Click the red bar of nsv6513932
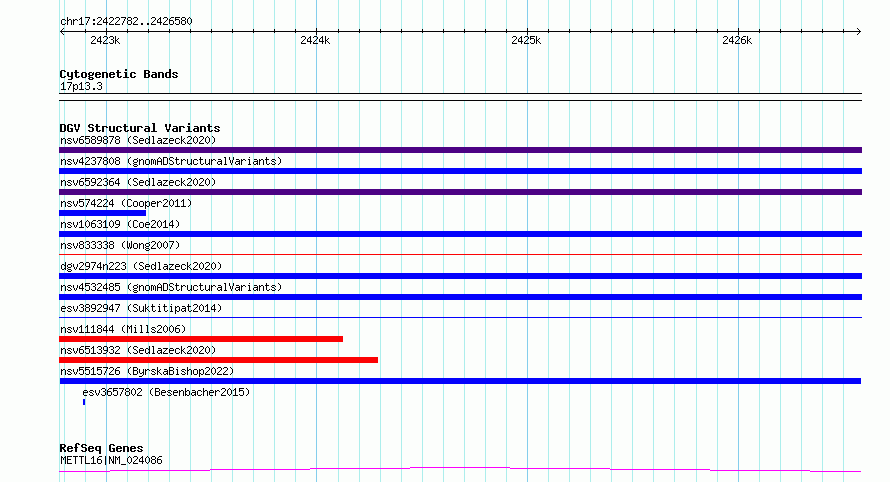Screen dimensions: 890x482 [x=219, y=360]
